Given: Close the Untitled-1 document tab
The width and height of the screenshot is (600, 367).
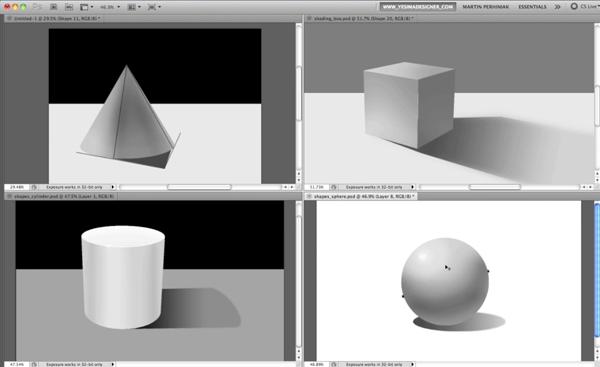Looking at the screenshot, I should [9, 18].
